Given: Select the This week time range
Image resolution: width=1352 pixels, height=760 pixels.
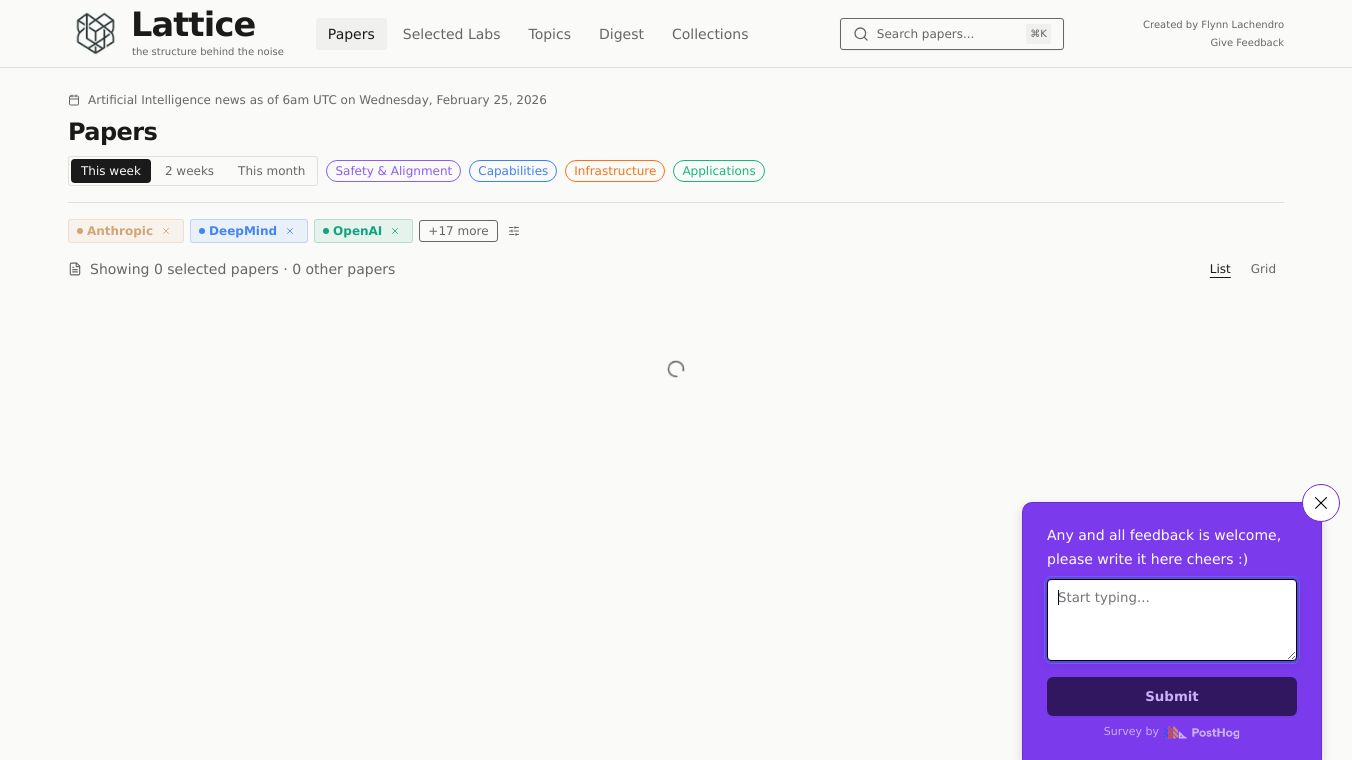Looking at the screenshot, I should [111, 171].
